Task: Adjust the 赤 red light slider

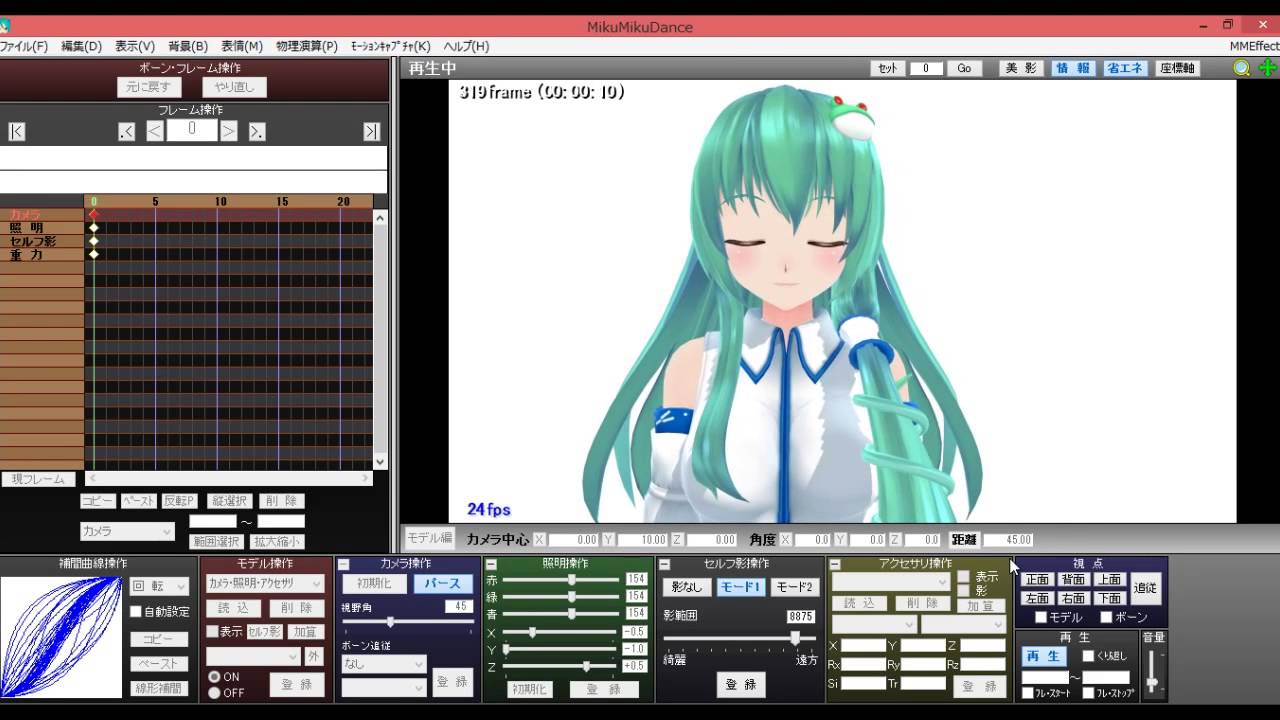Action: coord(561,579)
